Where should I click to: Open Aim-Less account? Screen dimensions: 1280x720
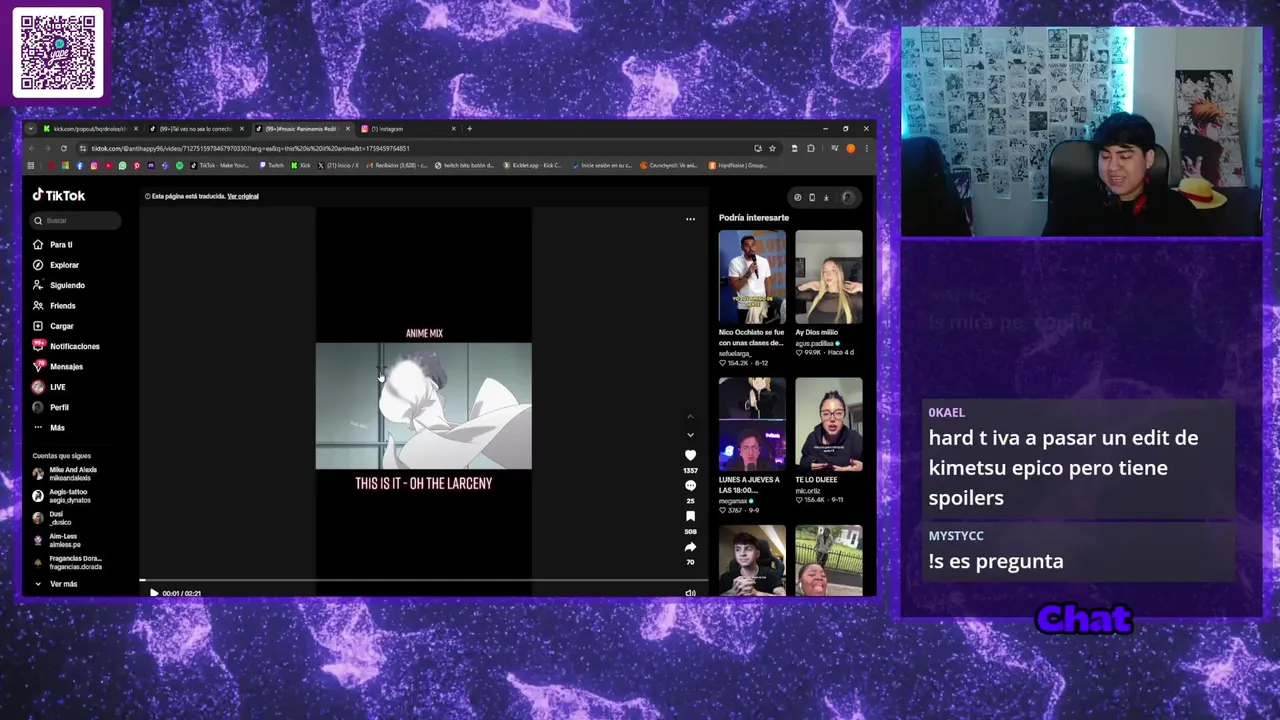point(57,540)
